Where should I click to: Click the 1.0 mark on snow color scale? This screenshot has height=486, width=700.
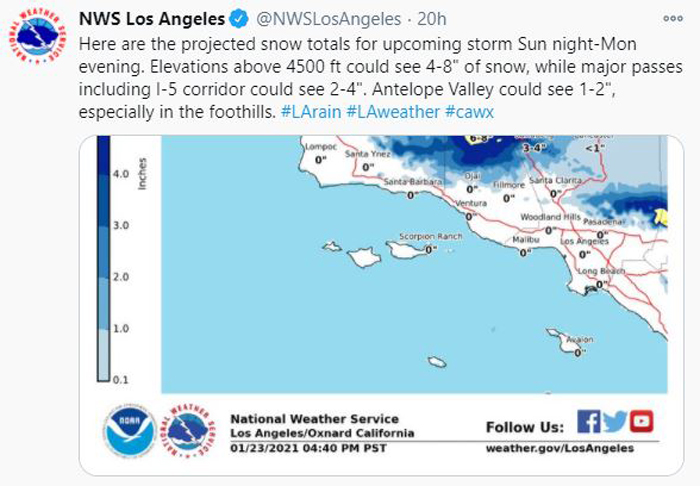tap(121, 328)
